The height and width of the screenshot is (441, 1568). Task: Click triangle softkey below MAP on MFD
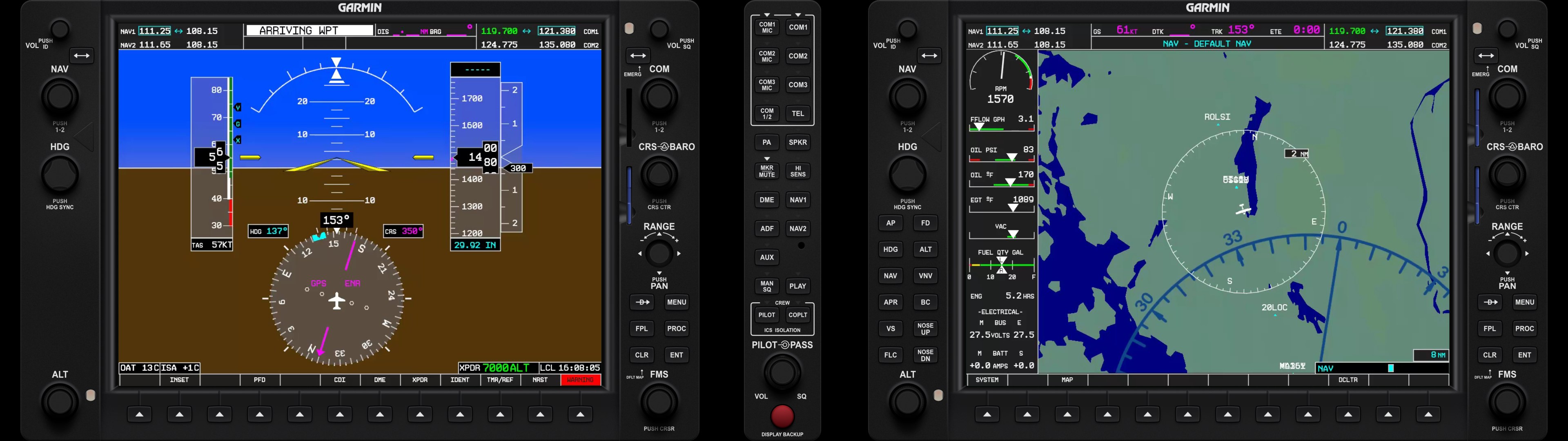1067,415
